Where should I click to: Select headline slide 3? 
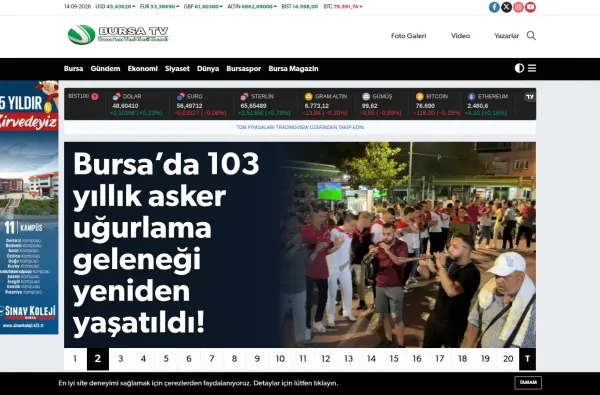pyautogui.click(x=121, y=359)
